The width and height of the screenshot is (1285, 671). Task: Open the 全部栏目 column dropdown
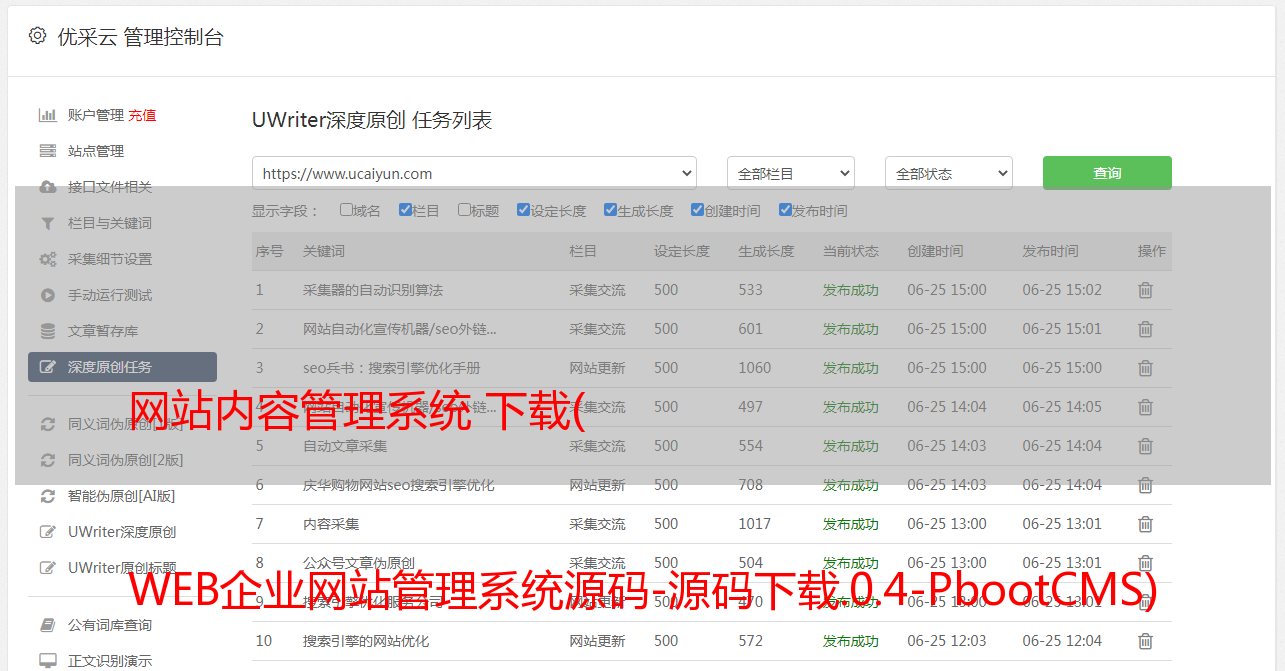(x=791, y=173)
